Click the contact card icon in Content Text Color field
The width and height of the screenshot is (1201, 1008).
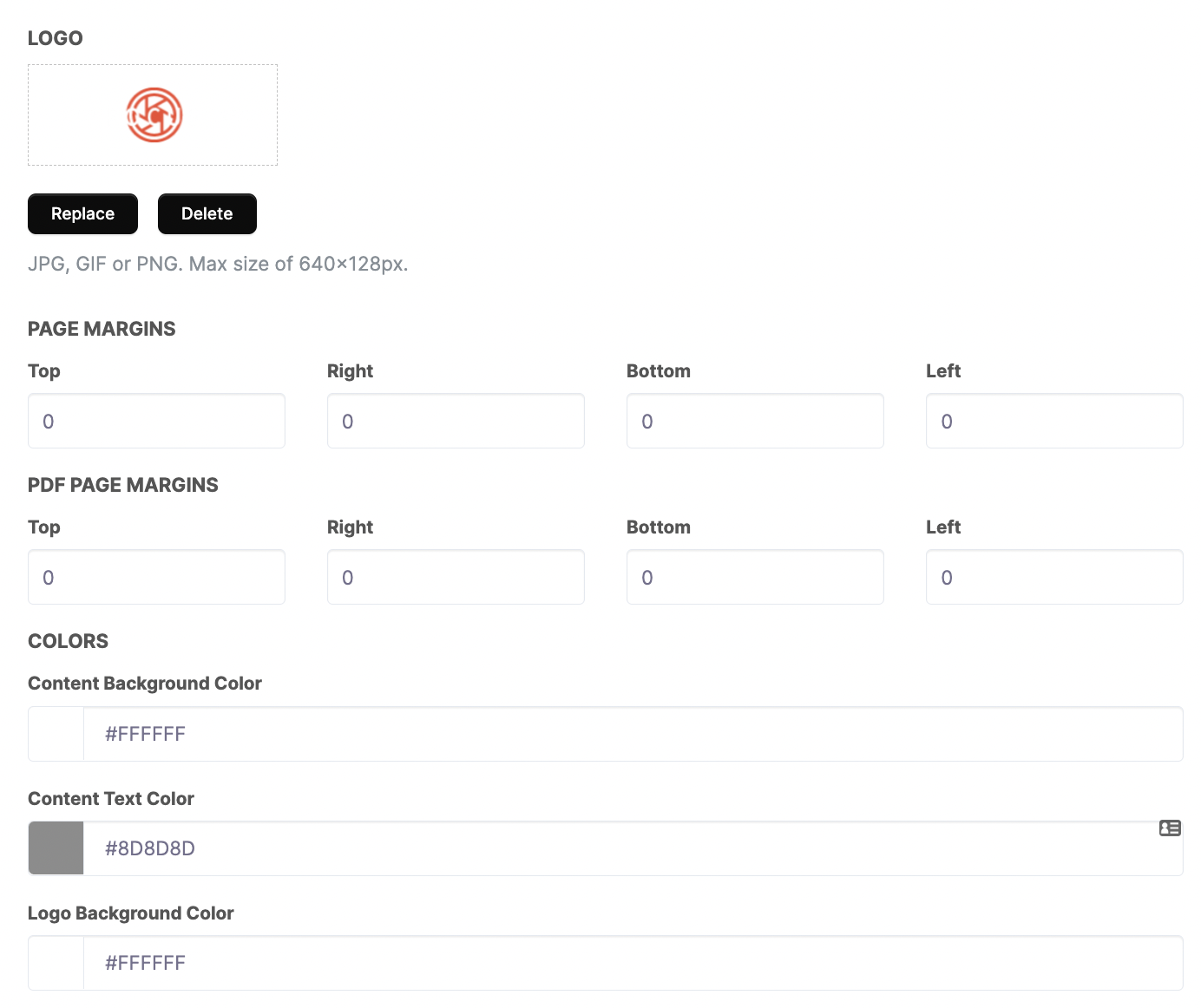pos(1170,828)
